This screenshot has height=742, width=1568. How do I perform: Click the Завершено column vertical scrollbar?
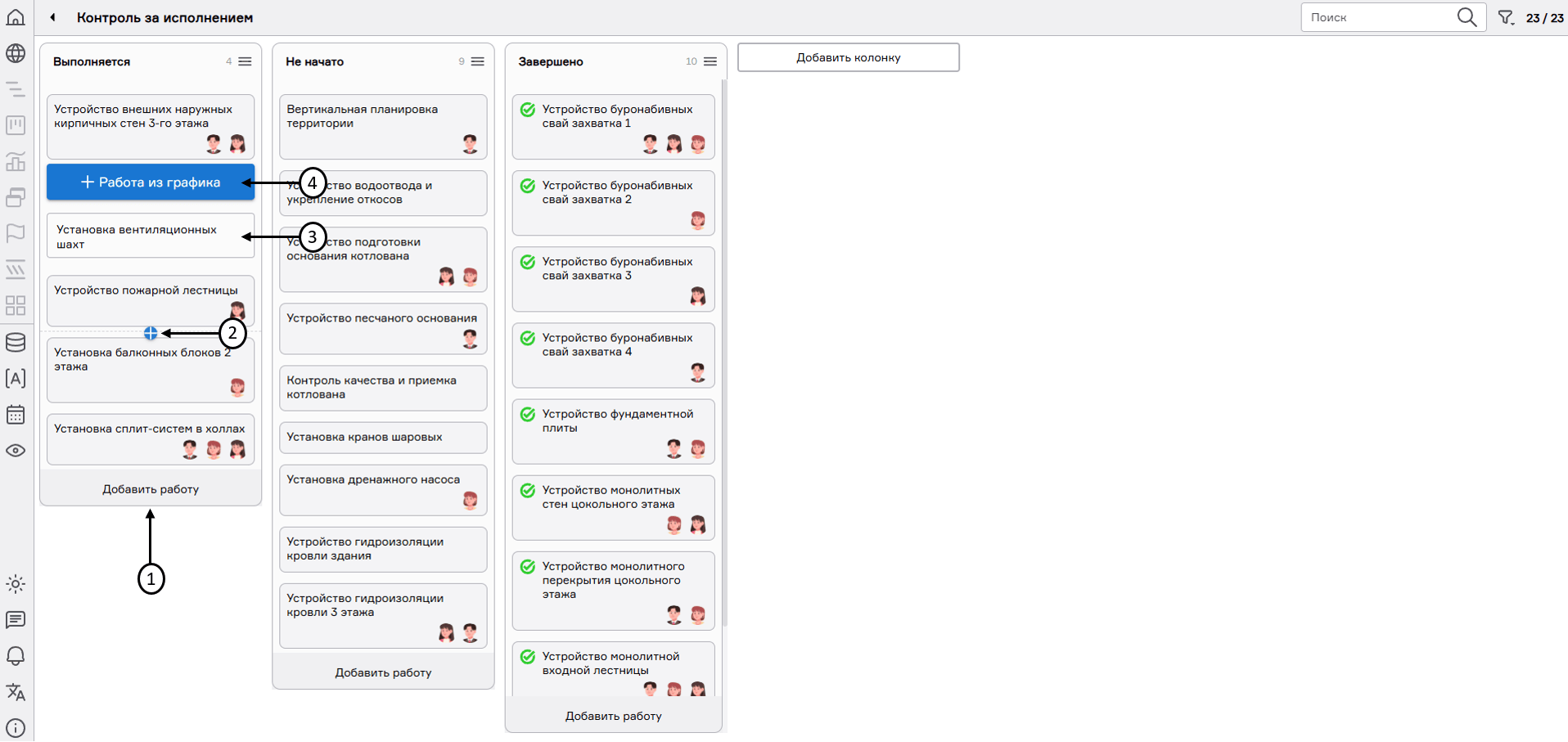point(724,352)
